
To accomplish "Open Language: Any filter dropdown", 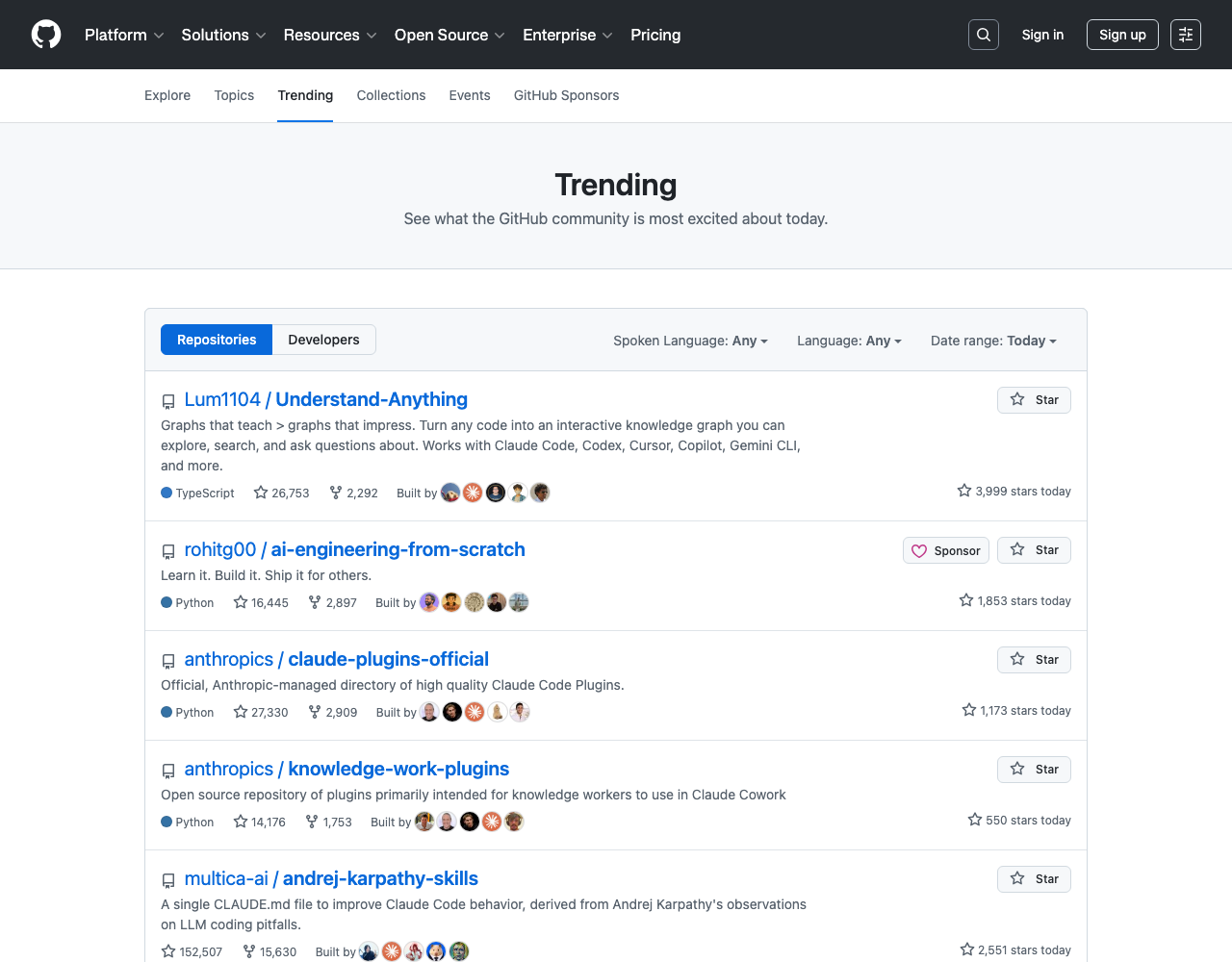I will tap(850, 341).
